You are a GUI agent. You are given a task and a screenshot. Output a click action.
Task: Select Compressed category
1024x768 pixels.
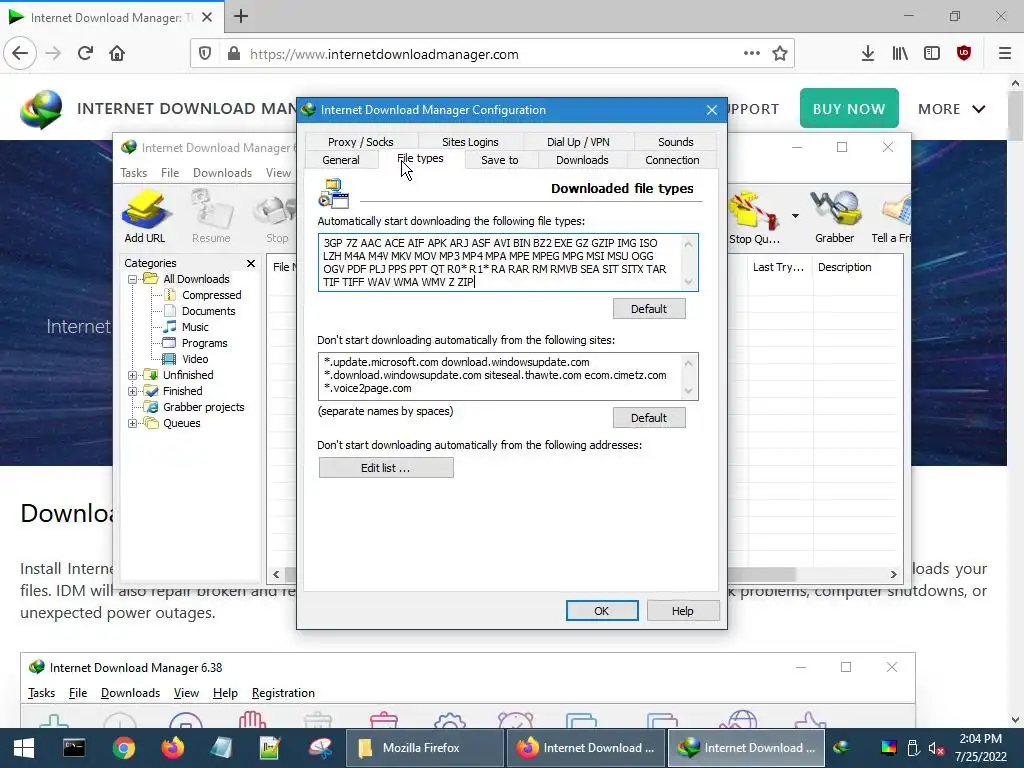click(x=211, y=295)
